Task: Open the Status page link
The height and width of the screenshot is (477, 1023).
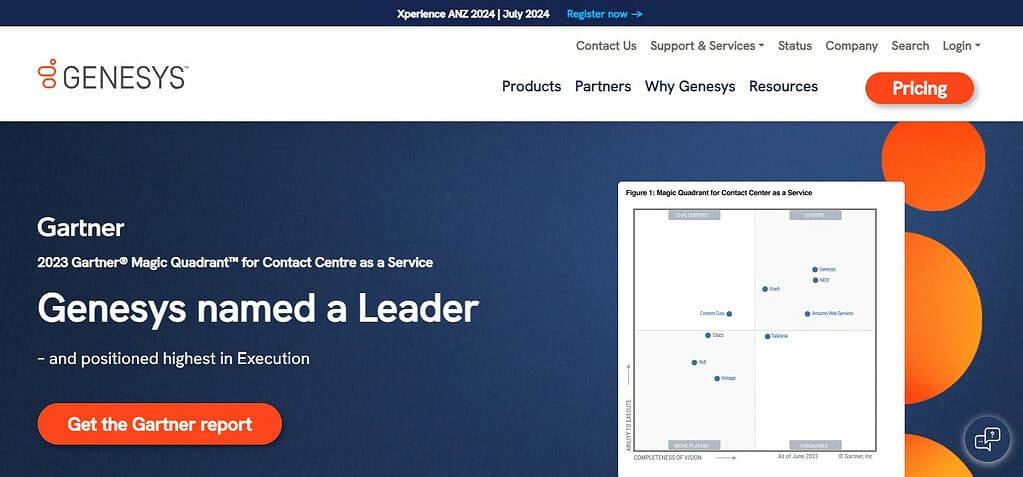Action: [x=795, y=46]
